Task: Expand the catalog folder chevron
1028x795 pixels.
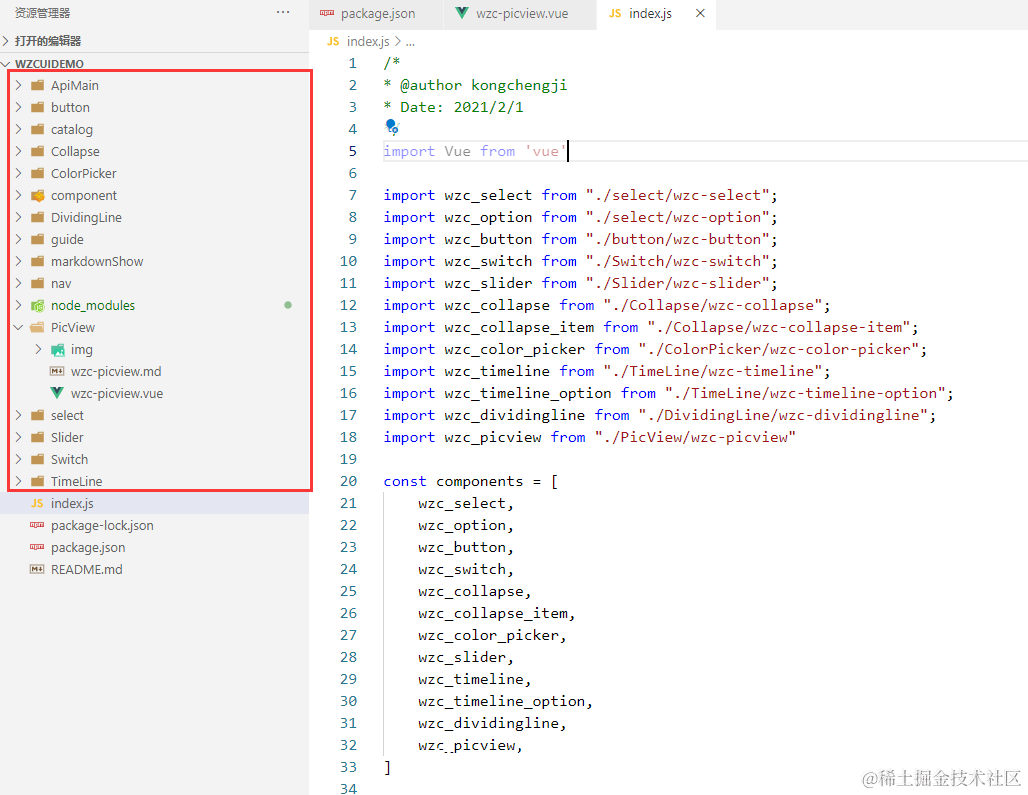Action: (x=18, y=129)
